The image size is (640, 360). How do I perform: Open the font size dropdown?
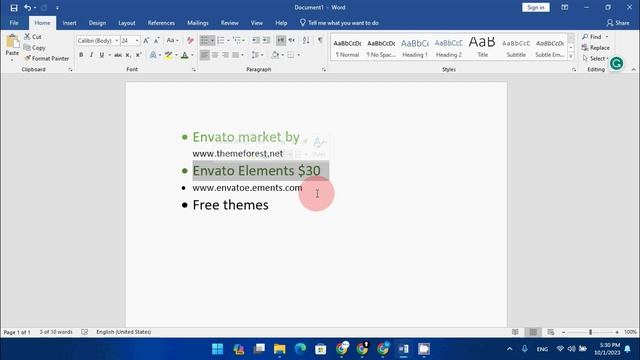tap(137, 41)
